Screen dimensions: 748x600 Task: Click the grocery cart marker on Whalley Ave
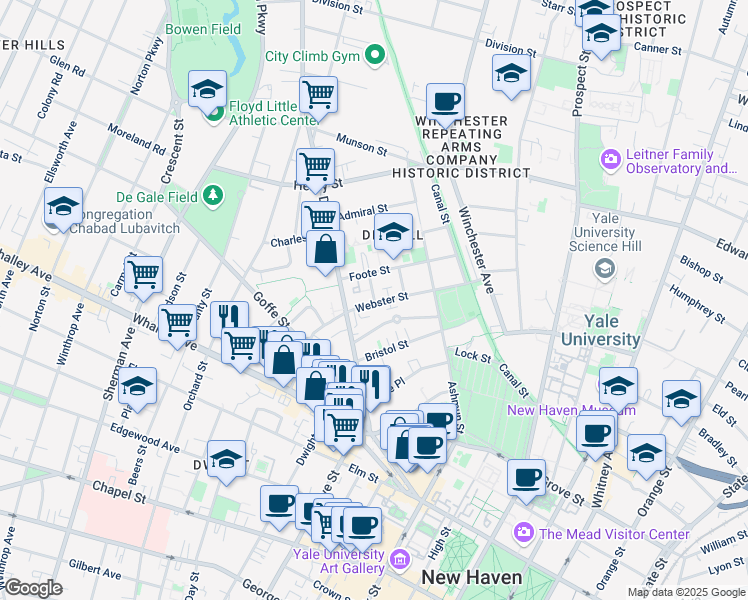click(x=177, y=324)
